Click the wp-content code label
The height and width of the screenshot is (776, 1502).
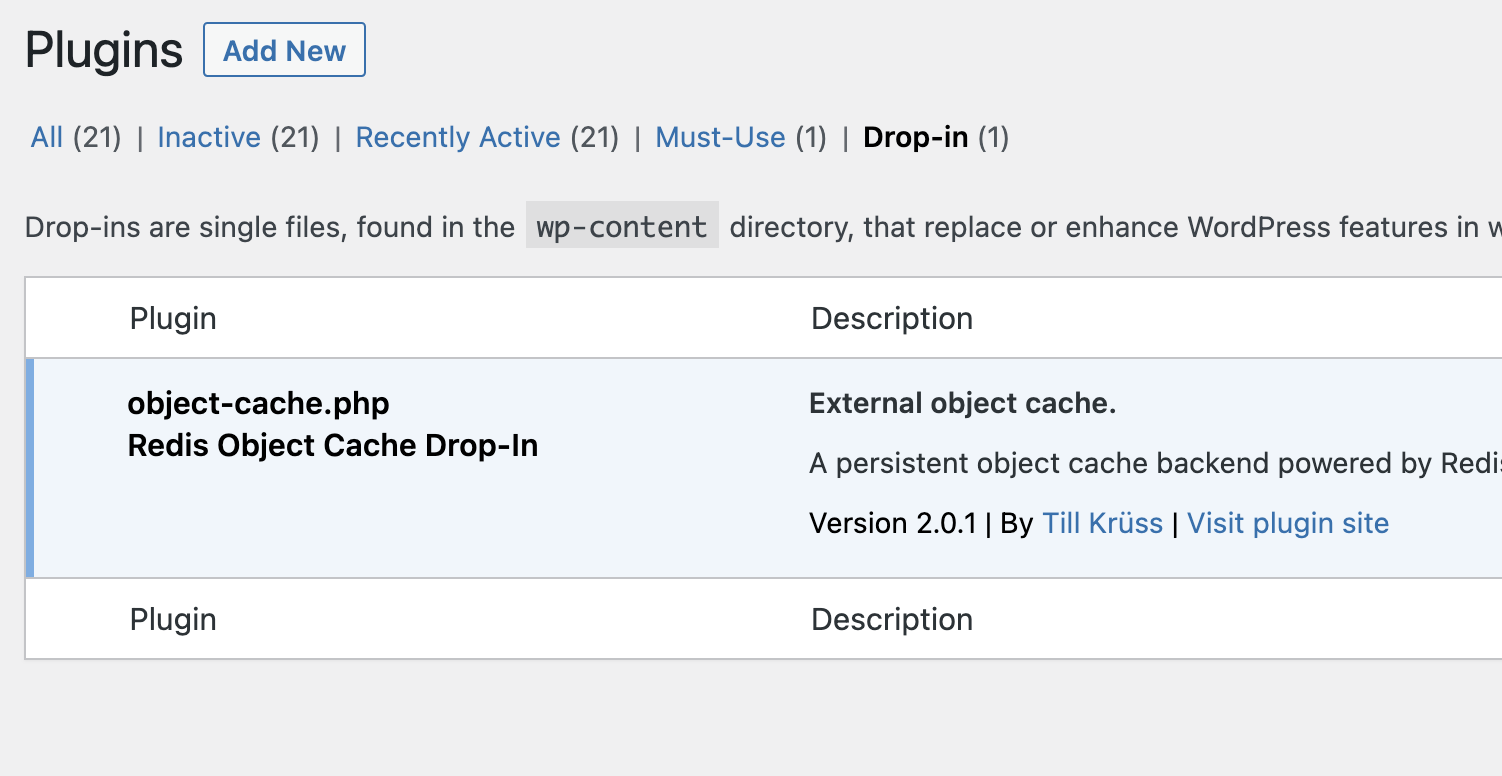pyautogui.click(x=622, y=227)
